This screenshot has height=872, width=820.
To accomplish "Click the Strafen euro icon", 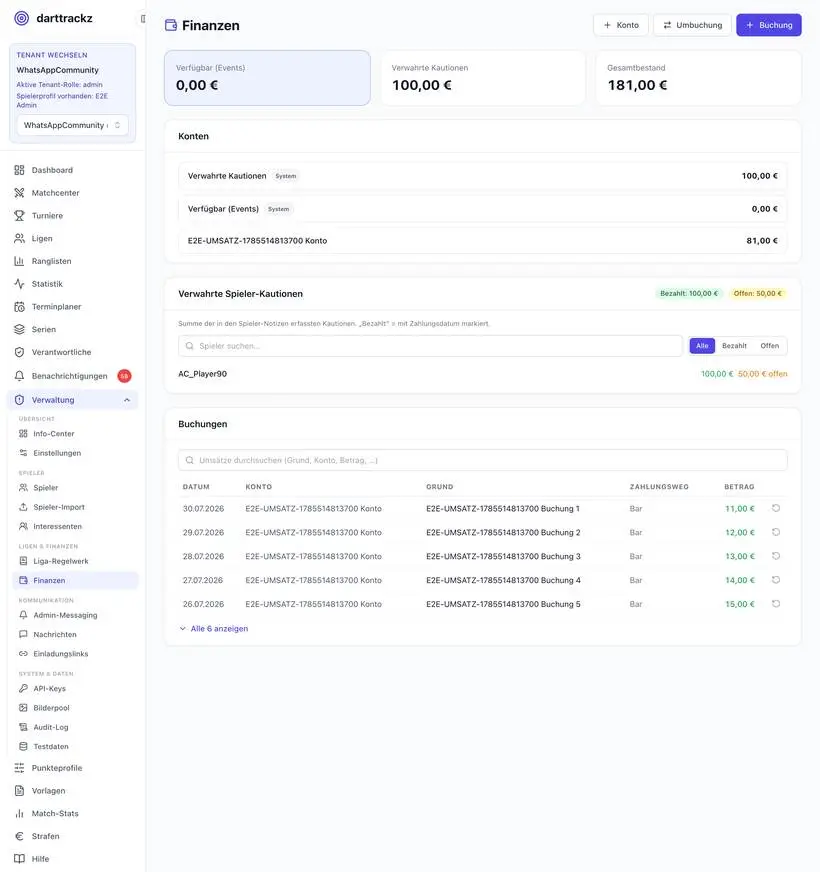I will pos(19,836).
